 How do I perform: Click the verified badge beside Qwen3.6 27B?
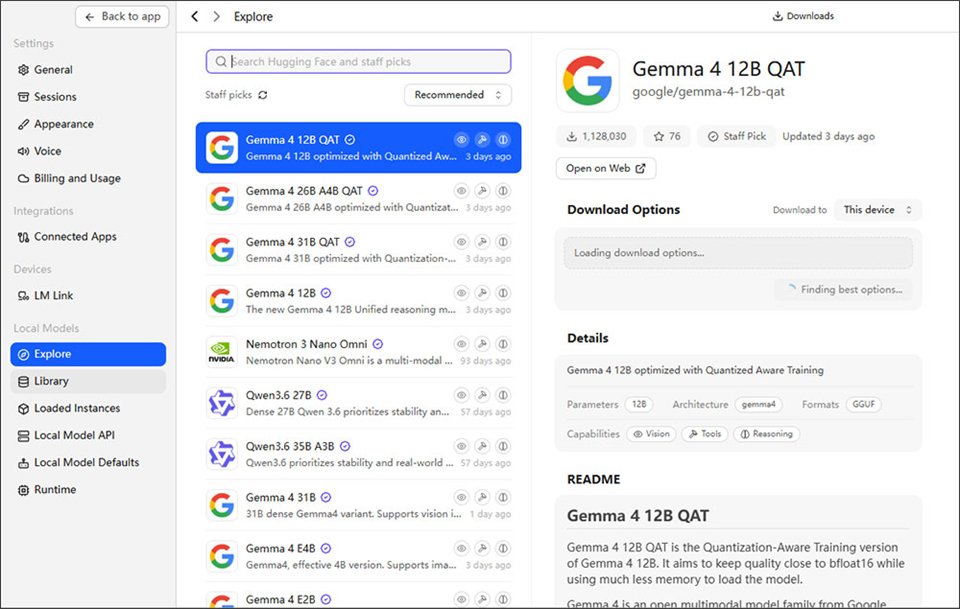pos(322,395)
